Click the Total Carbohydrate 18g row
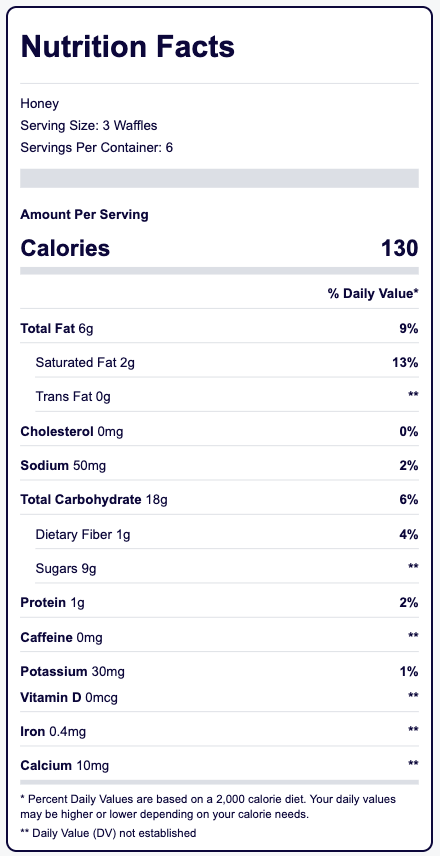 pyautogui.click(x=219, y=500)
